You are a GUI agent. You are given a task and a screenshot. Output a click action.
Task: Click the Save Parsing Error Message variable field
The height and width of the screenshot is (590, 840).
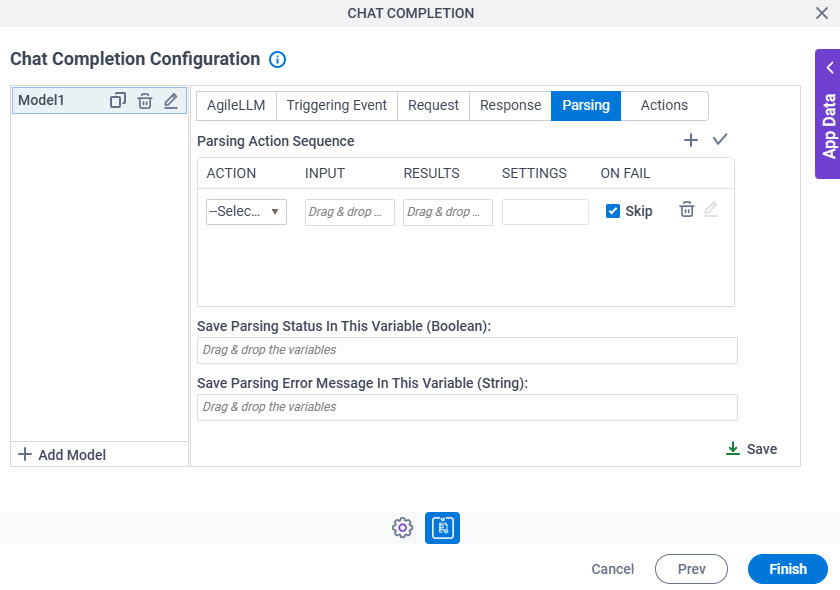[x=467, y=407]
